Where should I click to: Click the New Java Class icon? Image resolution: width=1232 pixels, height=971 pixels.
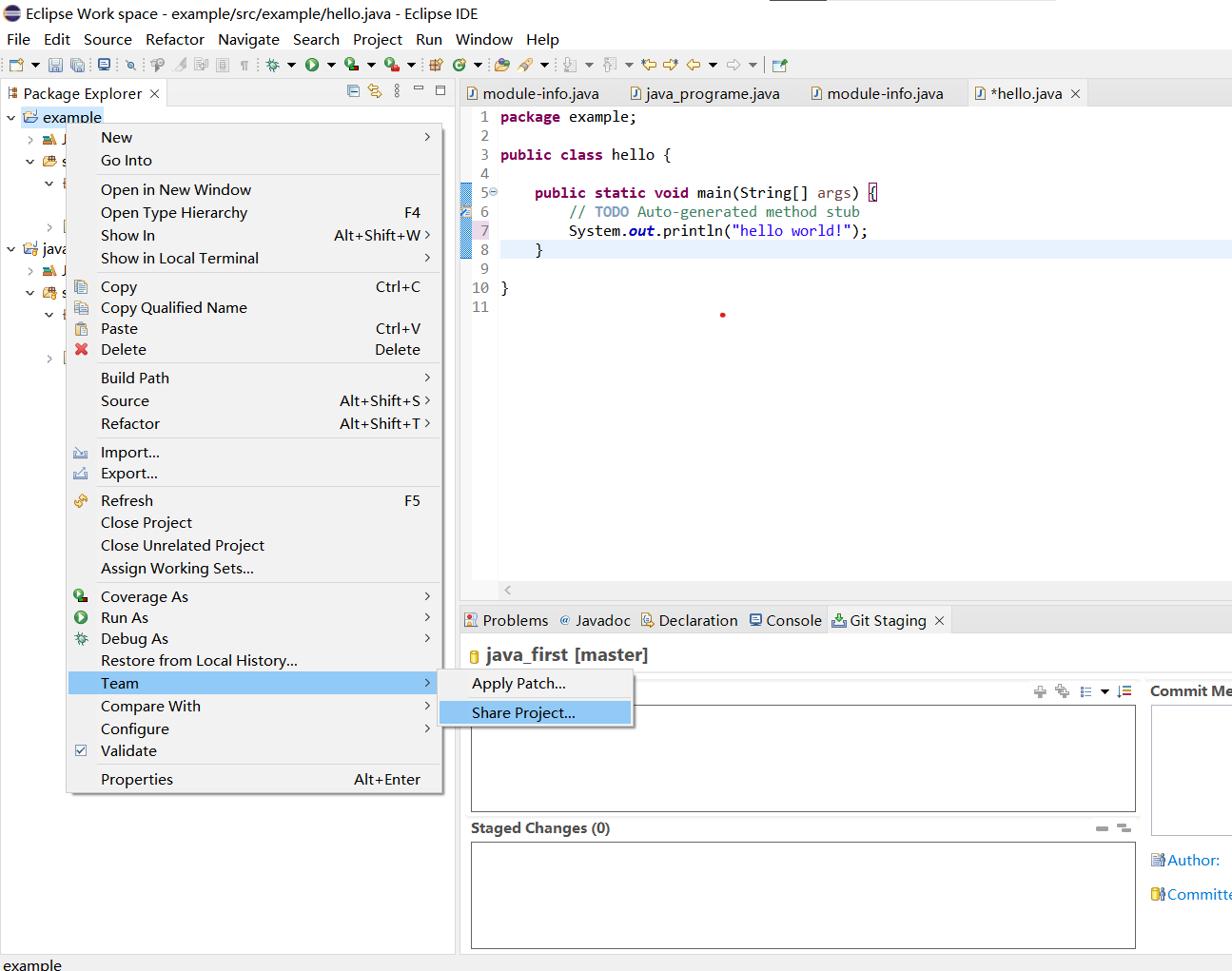point(460,65)
